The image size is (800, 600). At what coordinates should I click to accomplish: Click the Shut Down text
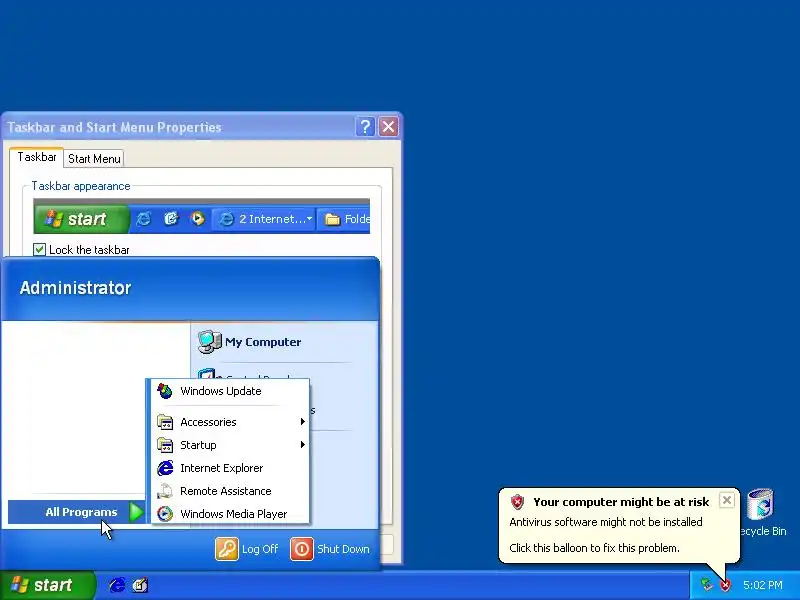[x=343, y=549]
